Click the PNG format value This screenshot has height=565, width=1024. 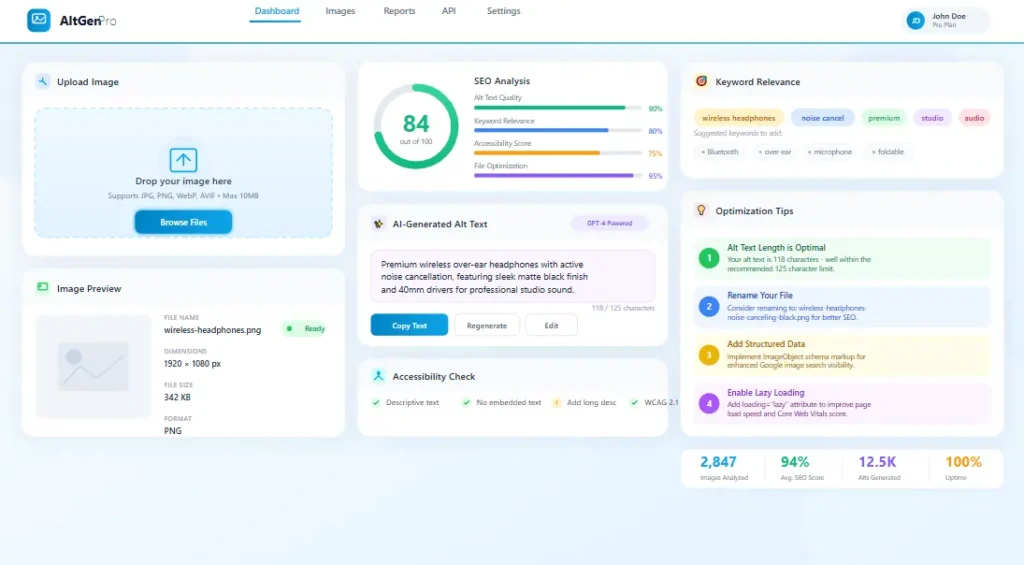pos(172,430)
